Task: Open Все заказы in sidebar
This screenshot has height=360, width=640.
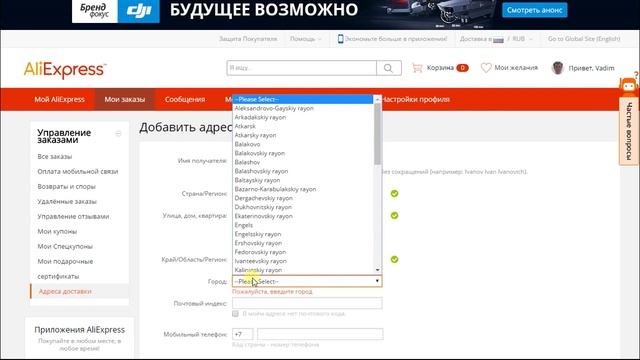Action: tap(55, 157)
